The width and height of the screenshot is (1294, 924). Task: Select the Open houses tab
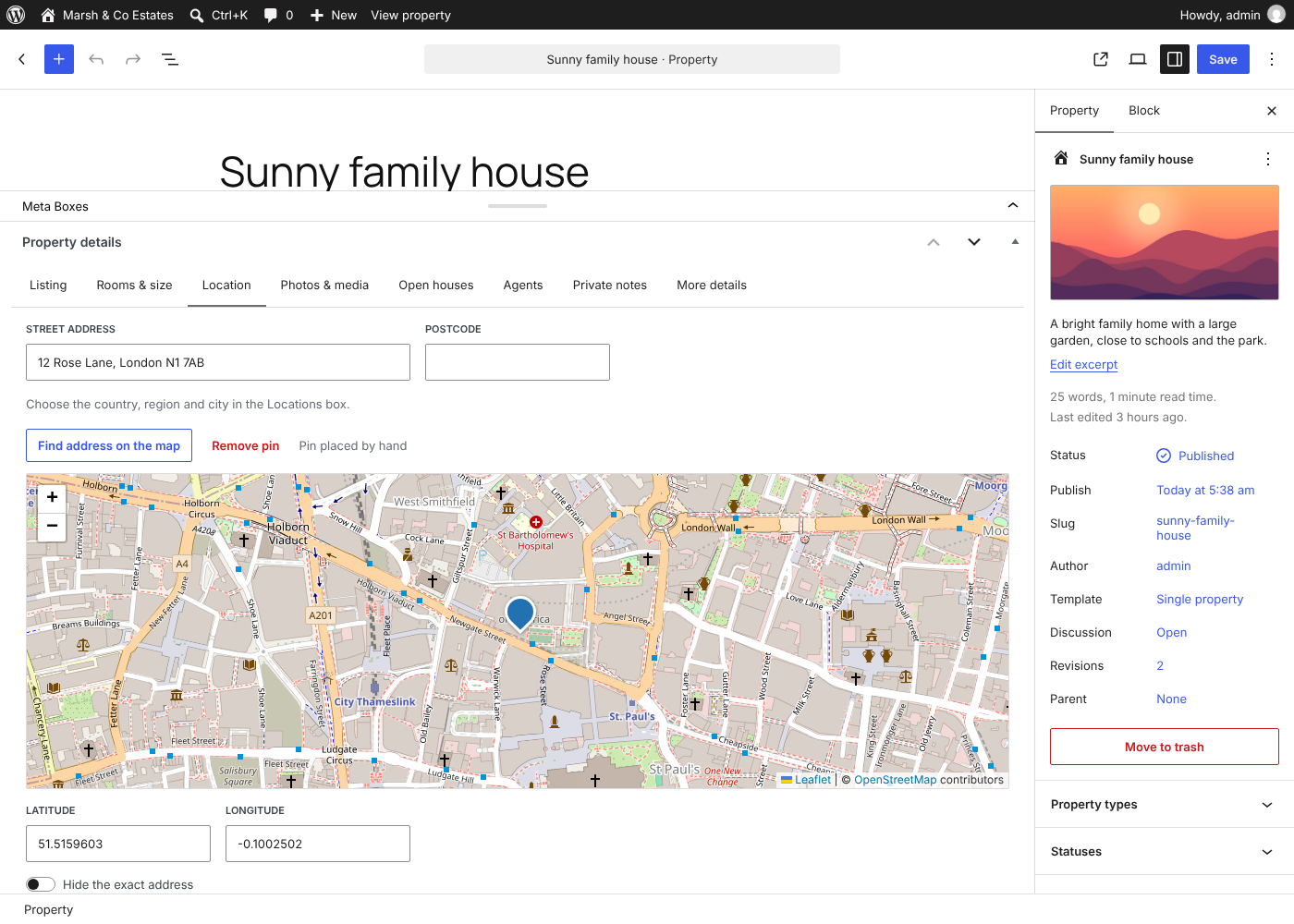pyautogui.click(x=436, y=286)
